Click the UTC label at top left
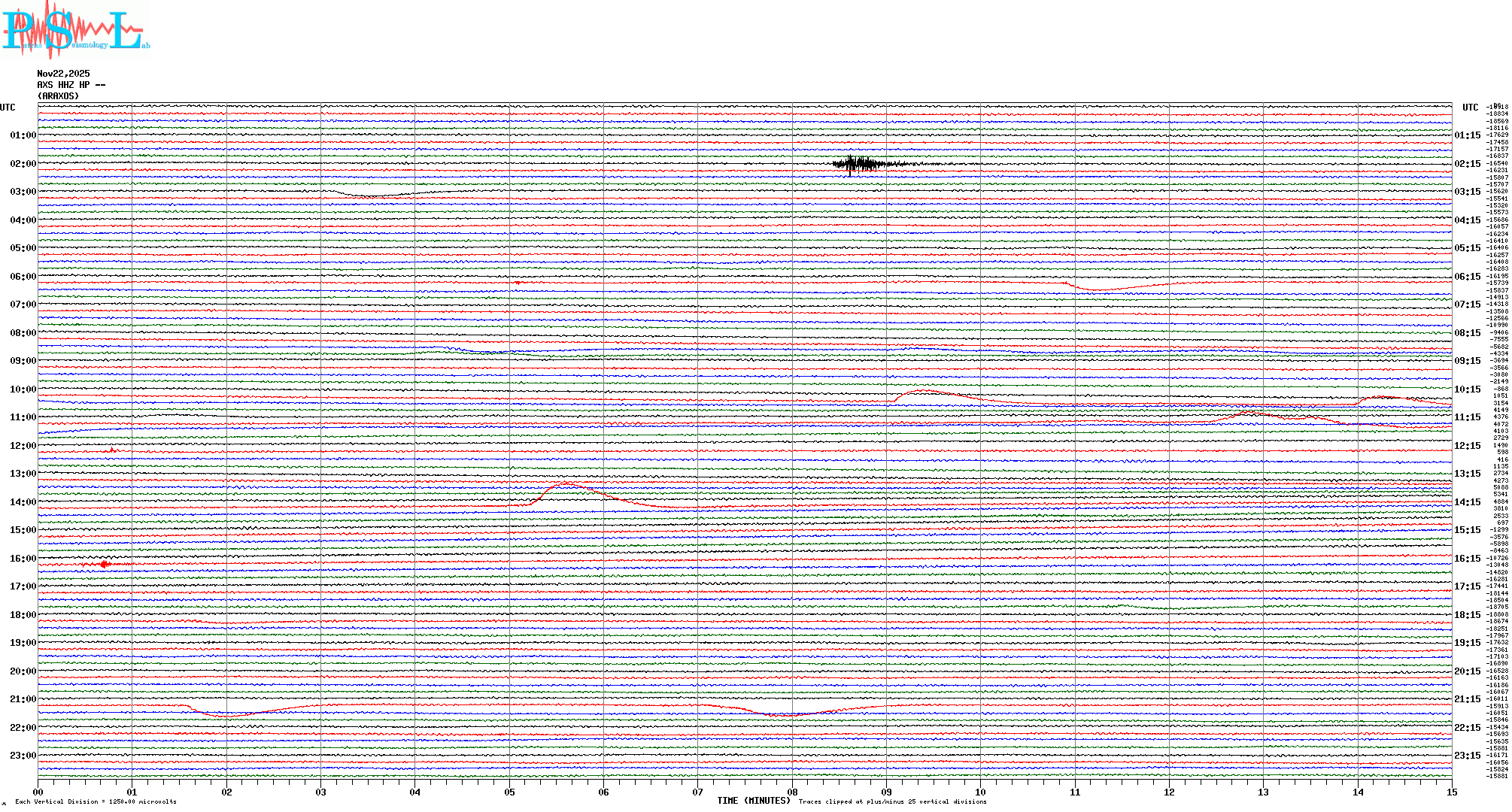 [x=8, y=108]
